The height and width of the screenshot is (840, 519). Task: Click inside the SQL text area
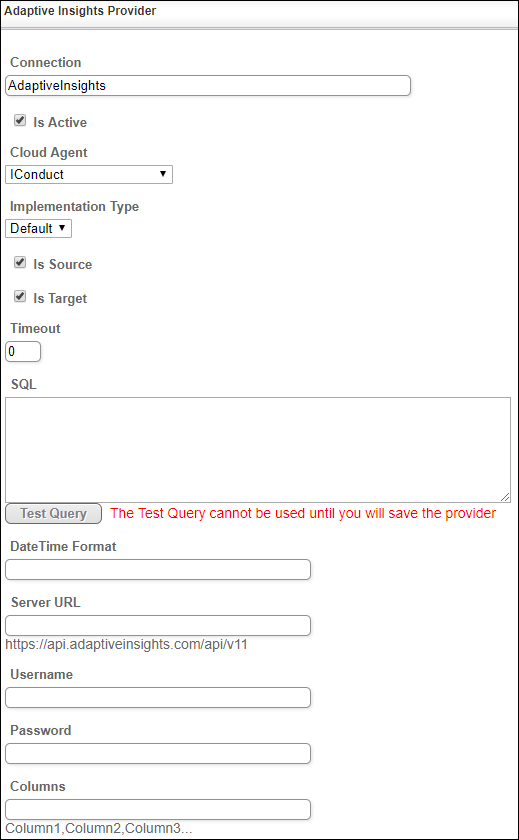(x=258, y=449)
